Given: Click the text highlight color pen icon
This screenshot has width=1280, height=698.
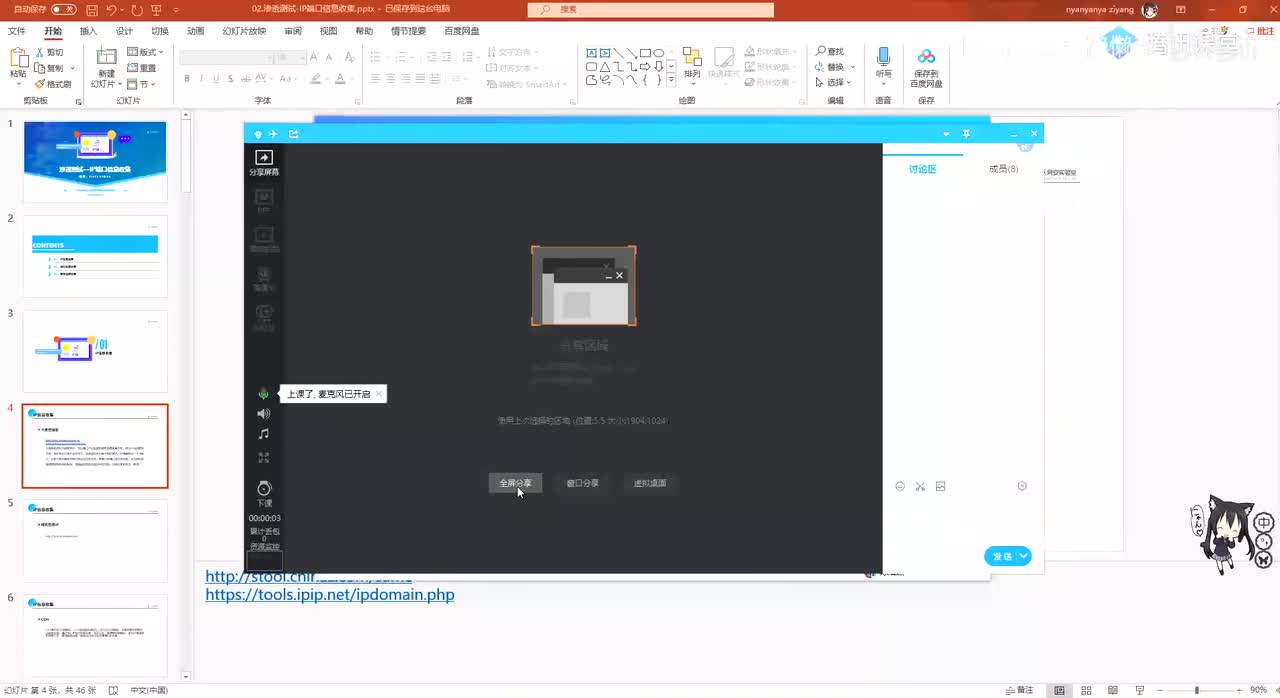Looking at the screenshot, I should tap(315, 78).
